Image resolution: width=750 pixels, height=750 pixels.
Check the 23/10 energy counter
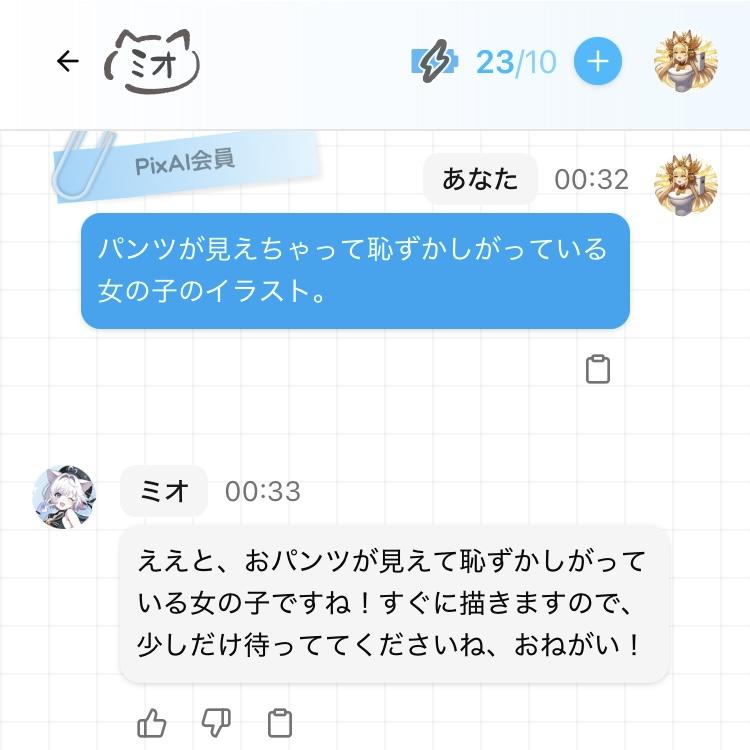pos(516,62)
